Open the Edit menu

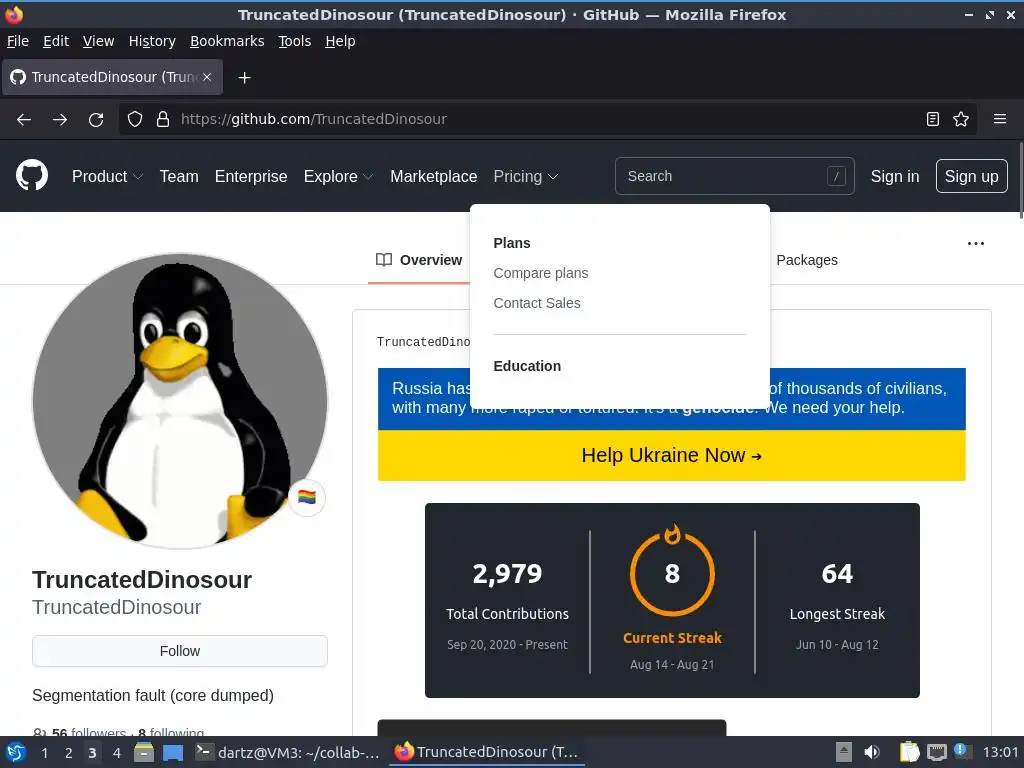(x=56, y=41)
